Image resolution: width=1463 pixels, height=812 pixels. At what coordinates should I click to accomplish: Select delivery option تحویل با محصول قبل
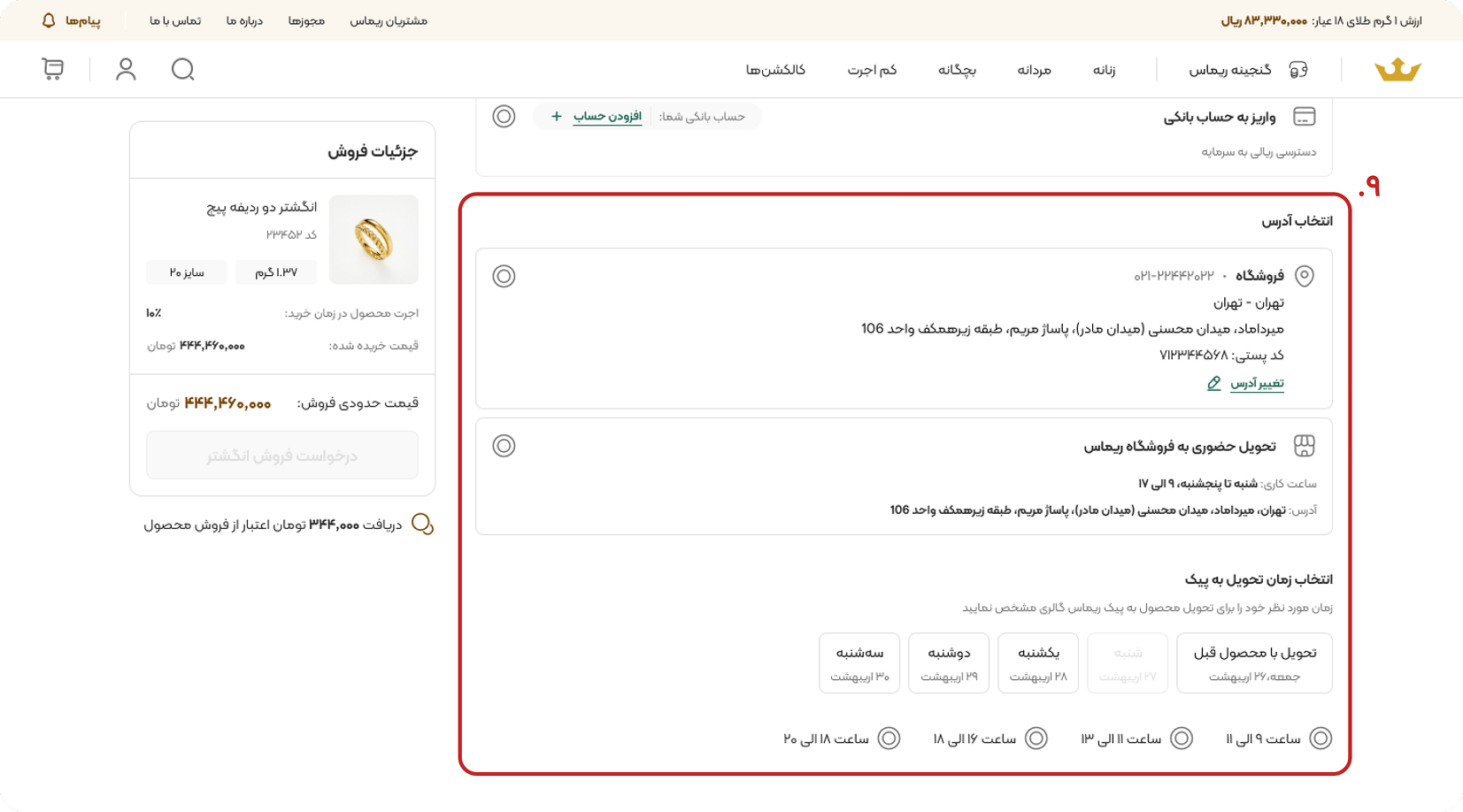tap(1254, 663)
